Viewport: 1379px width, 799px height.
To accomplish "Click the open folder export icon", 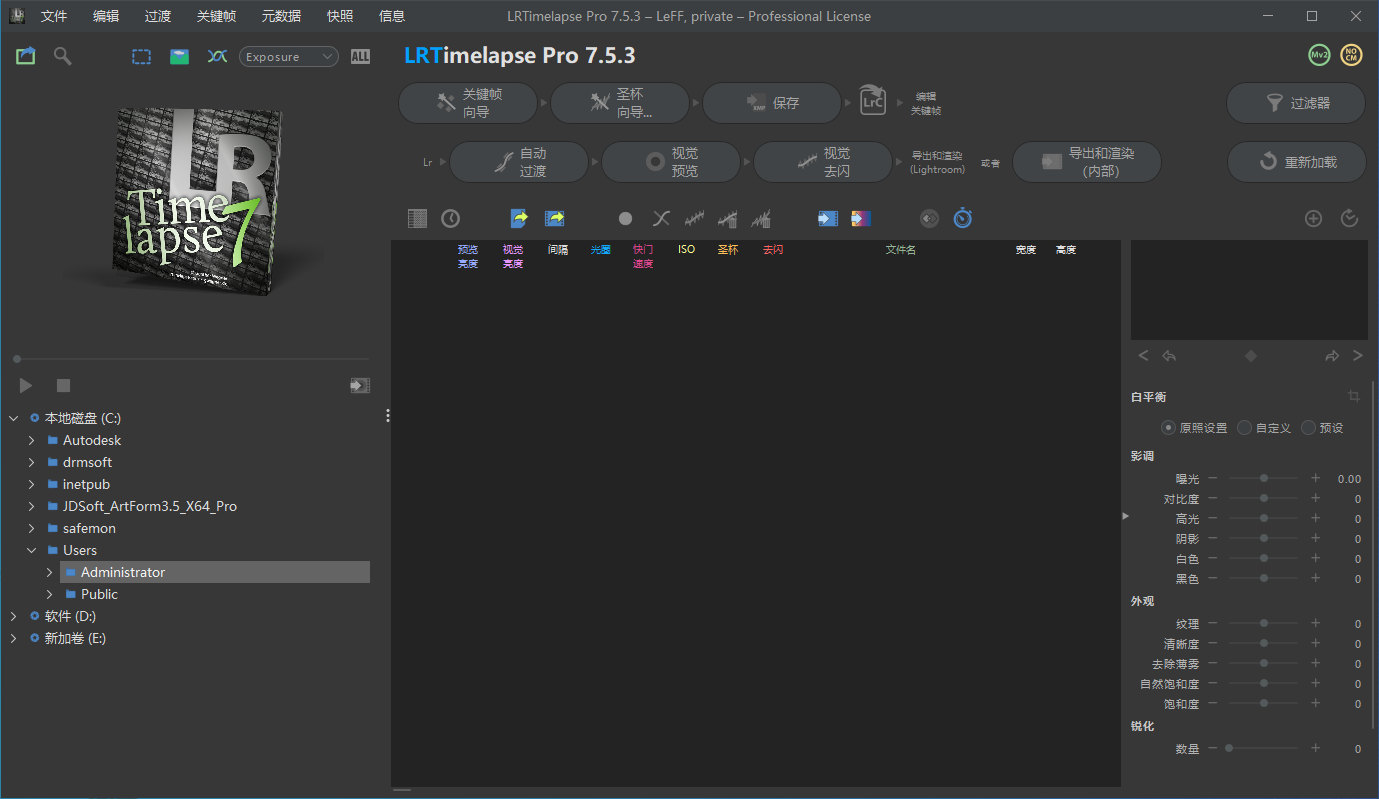I will [26, 57].
